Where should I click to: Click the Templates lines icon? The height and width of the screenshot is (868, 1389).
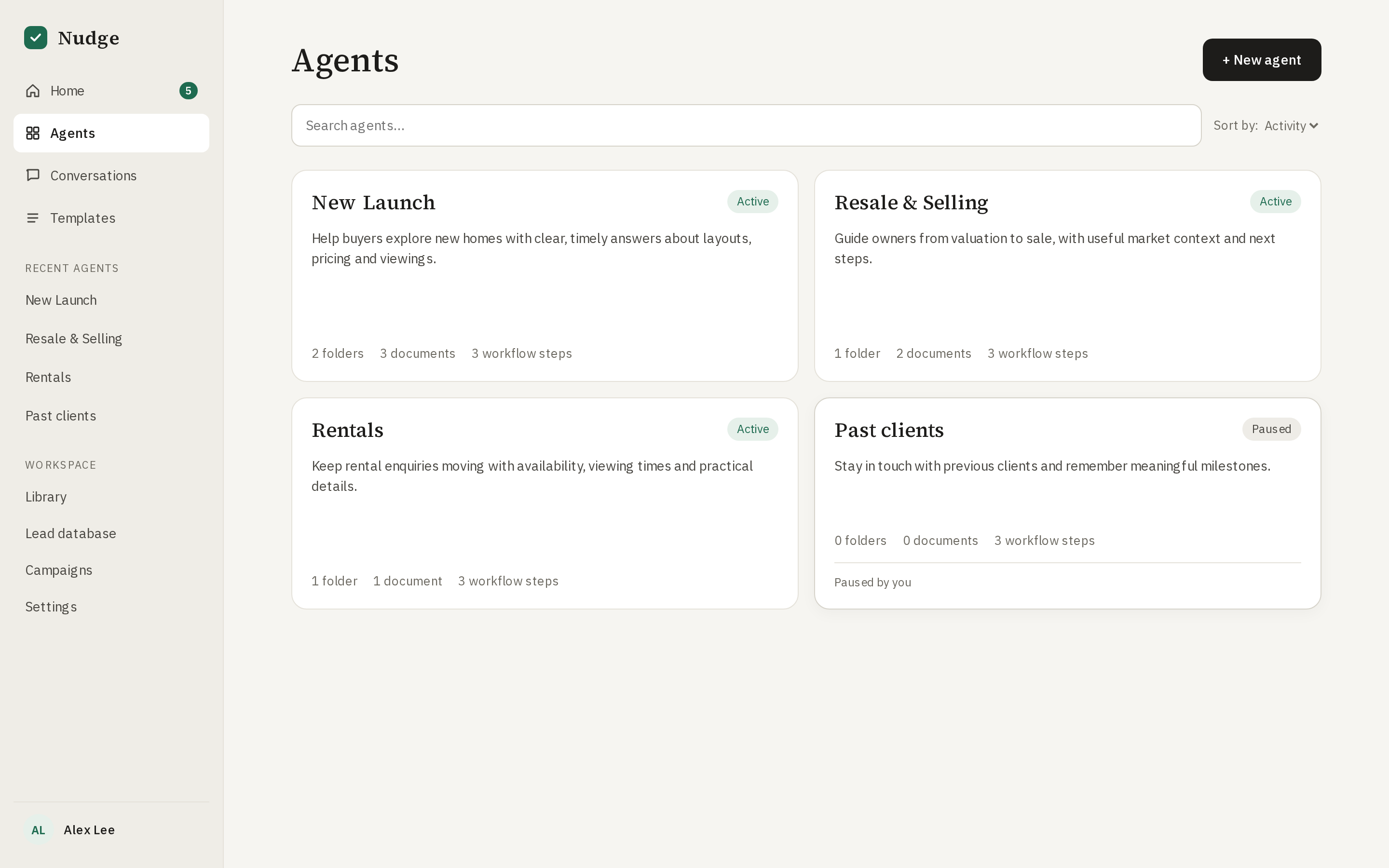coord(33,218)
